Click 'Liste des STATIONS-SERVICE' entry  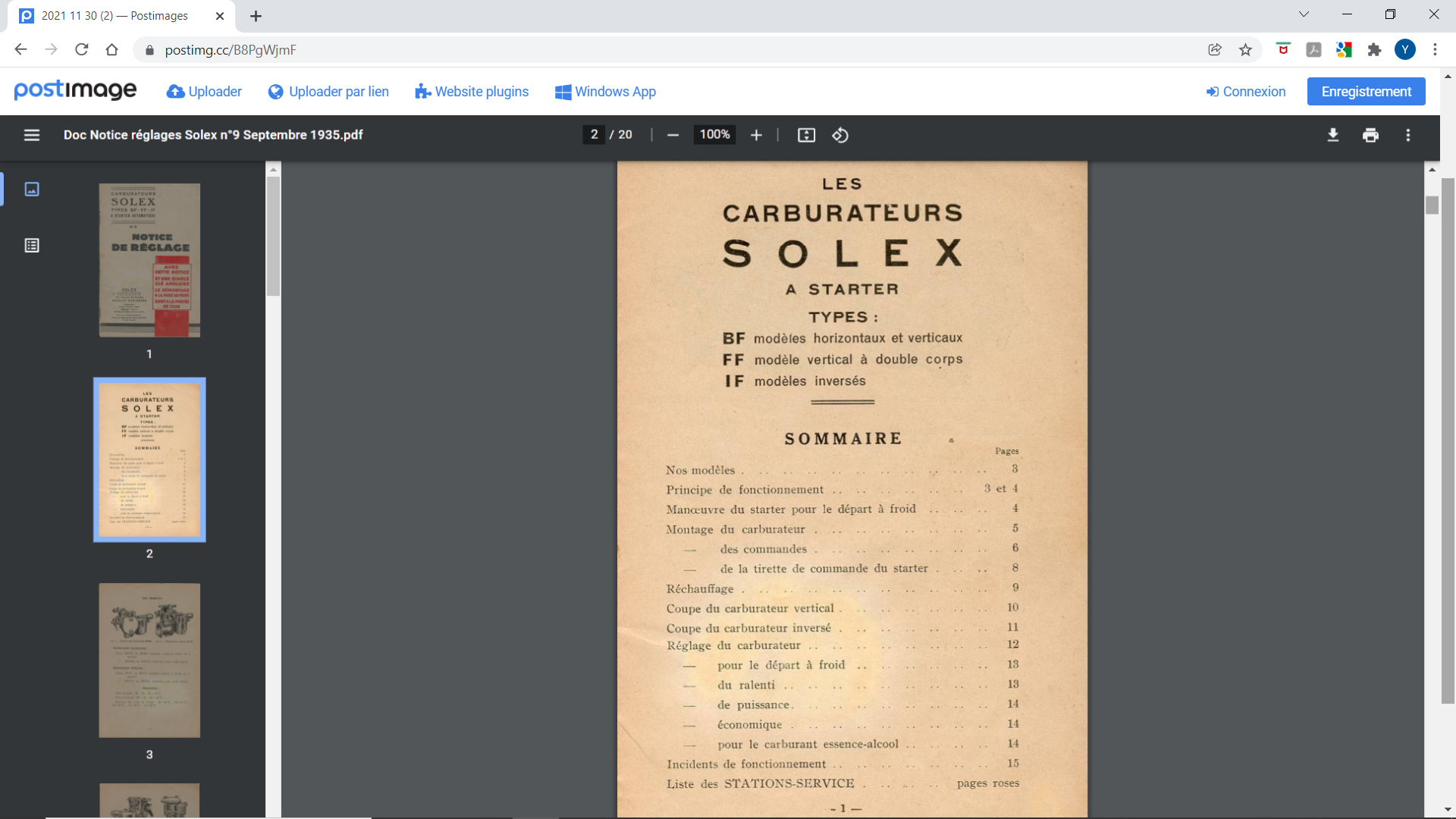(761, 783)
